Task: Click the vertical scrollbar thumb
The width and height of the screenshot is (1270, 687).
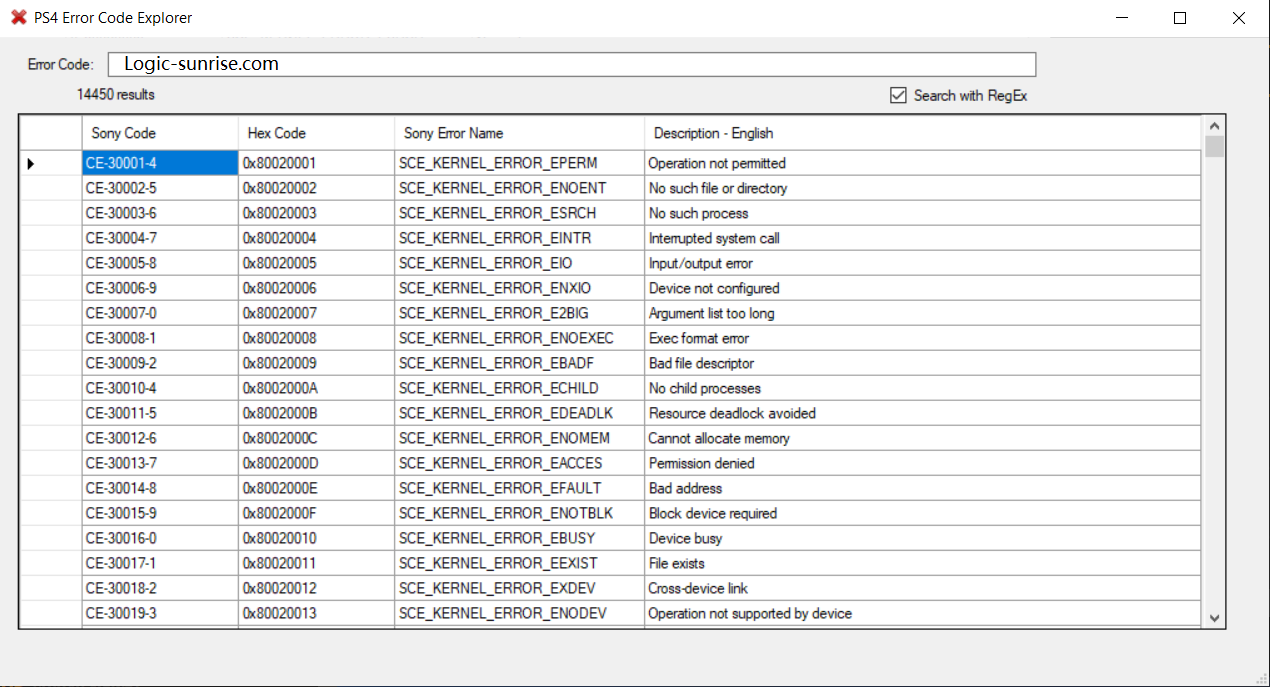Action: point(1215,148)
